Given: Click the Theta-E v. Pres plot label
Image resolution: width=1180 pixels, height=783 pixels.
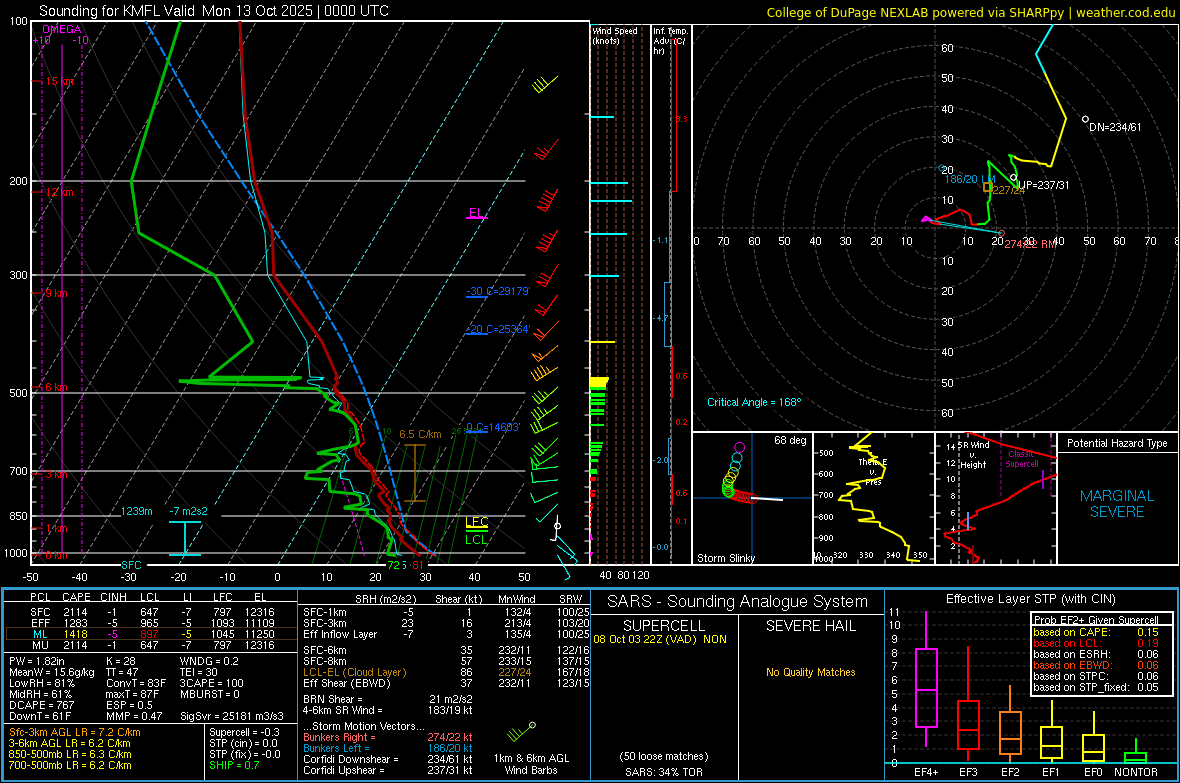Looking at the screenshot, I should [x=873, y=471].
